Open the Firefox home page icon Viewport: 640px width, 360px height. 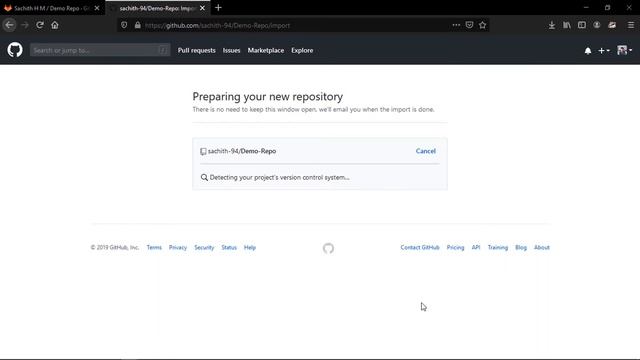[x=55, y=25]
